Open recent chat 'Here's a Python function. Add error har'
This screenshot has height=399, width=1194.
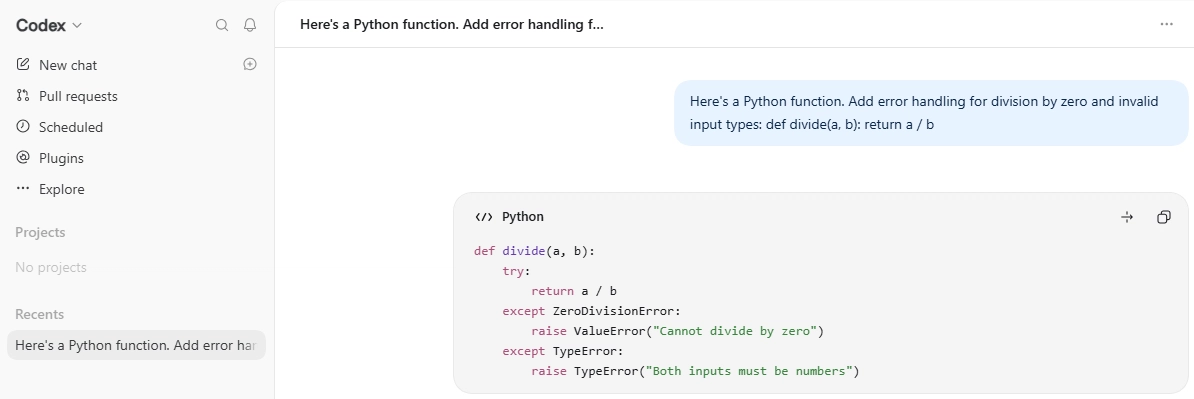tap(136, 345)
